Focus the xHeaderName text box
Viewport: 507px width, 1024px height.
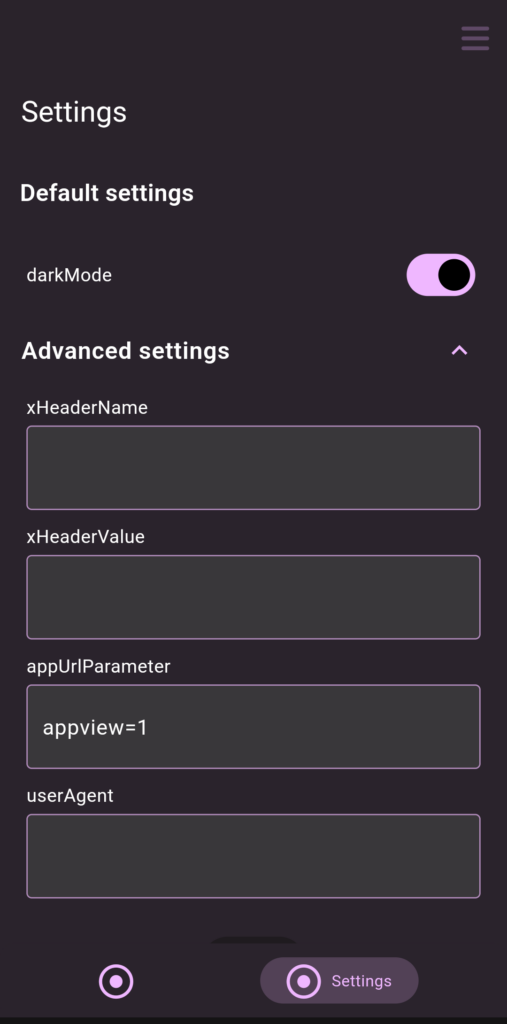pos(254,468)
